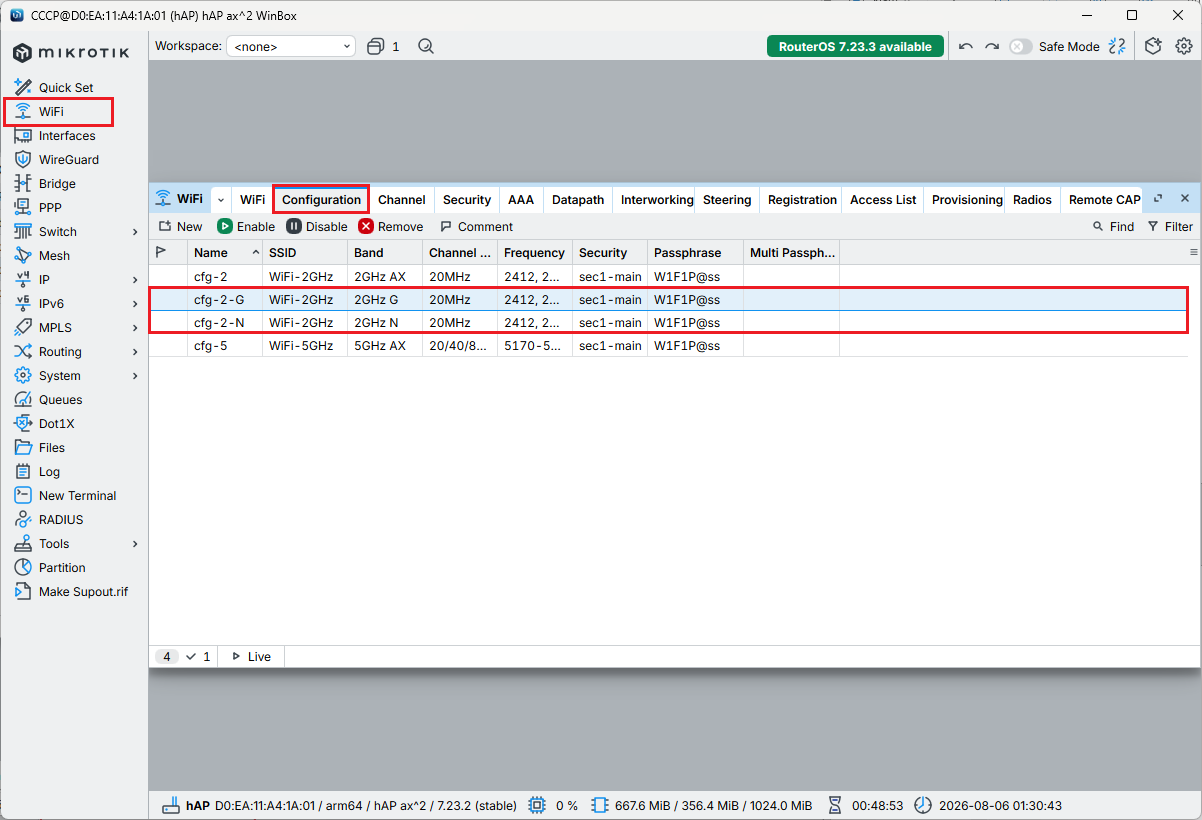Click the Find button
The image size is (1202, 820).
[1113, 227]
